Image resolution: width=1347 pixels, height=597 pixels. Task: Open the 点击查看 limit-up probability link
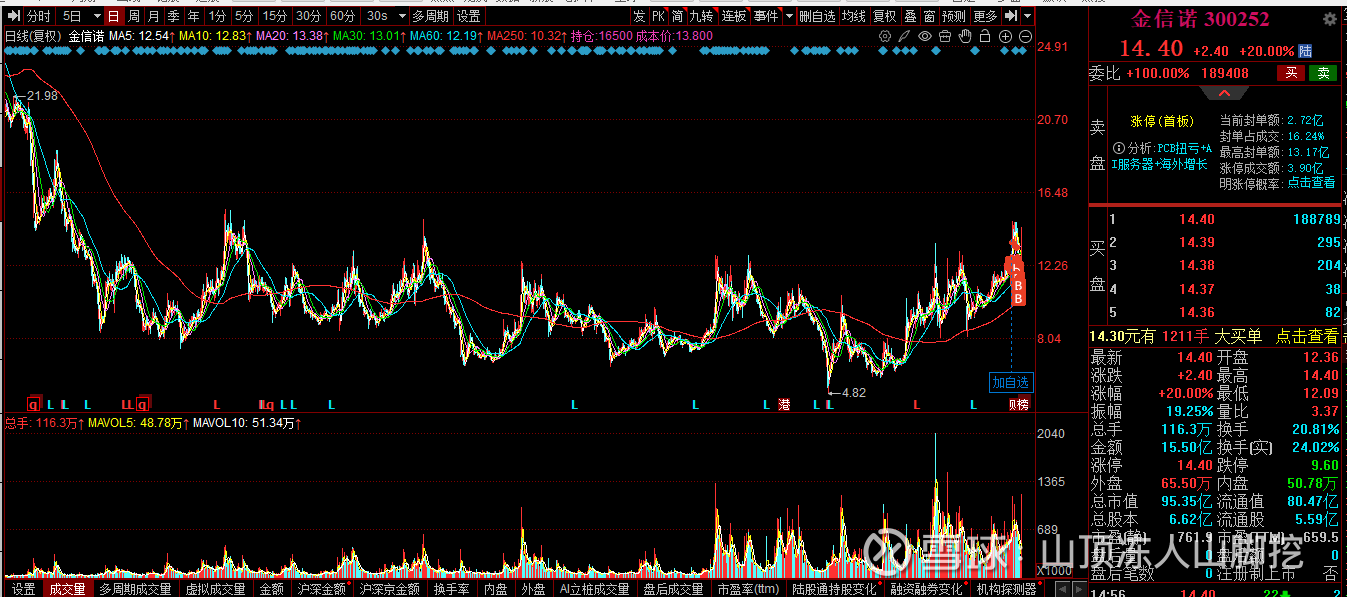pyautogui.click(x=1311, y=183)
